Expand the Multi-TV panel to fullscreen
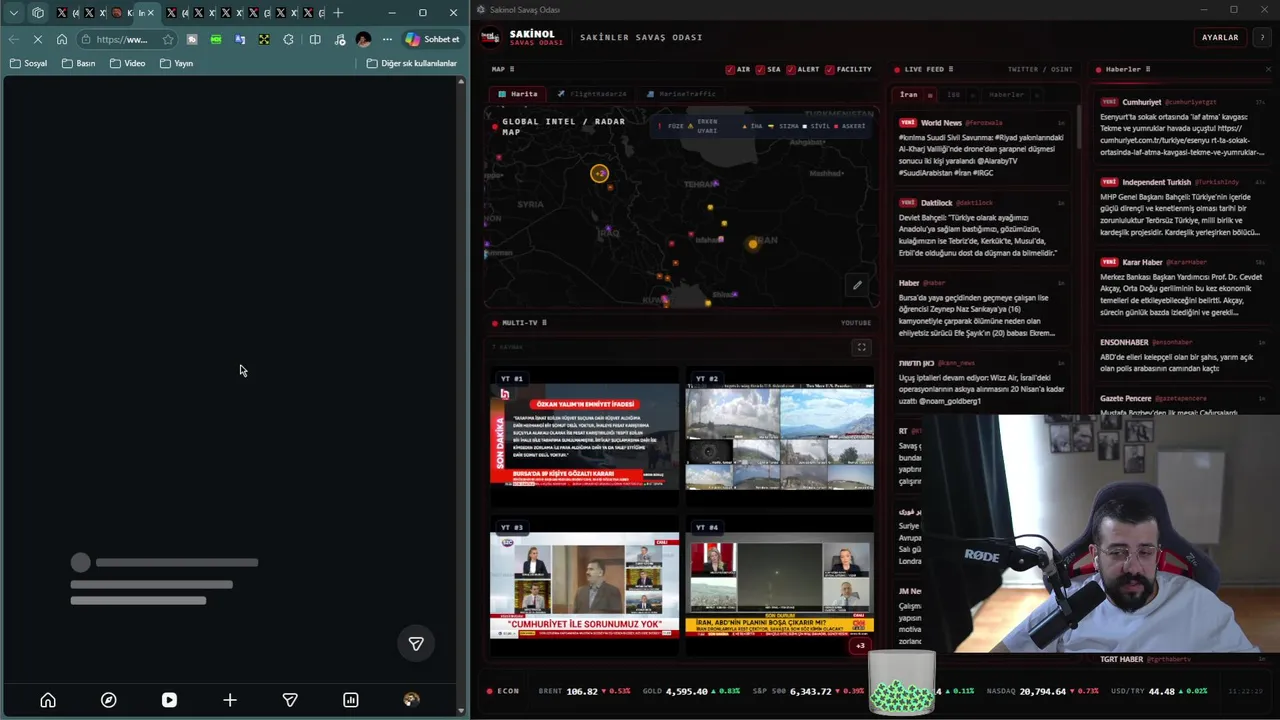This screenshot has height=720, width=1280. click(861, 348)
